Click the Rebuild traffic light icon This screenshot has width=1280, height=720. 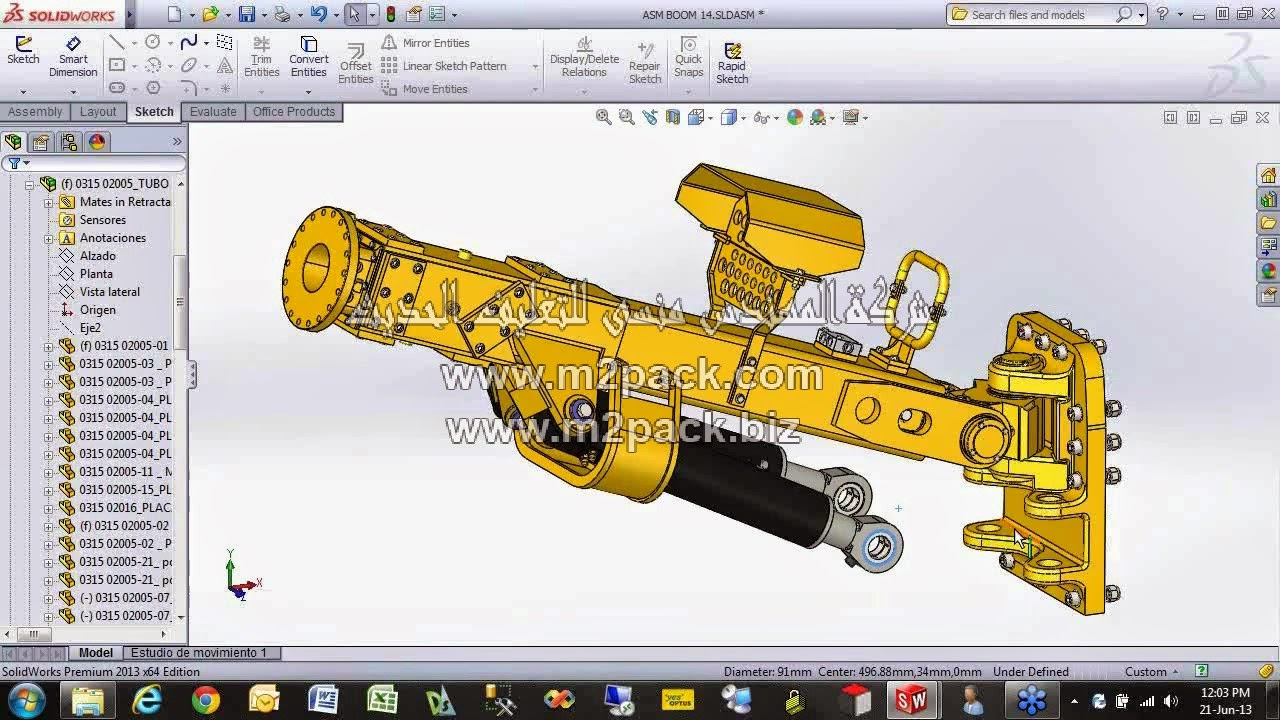[x=390, y=14]
